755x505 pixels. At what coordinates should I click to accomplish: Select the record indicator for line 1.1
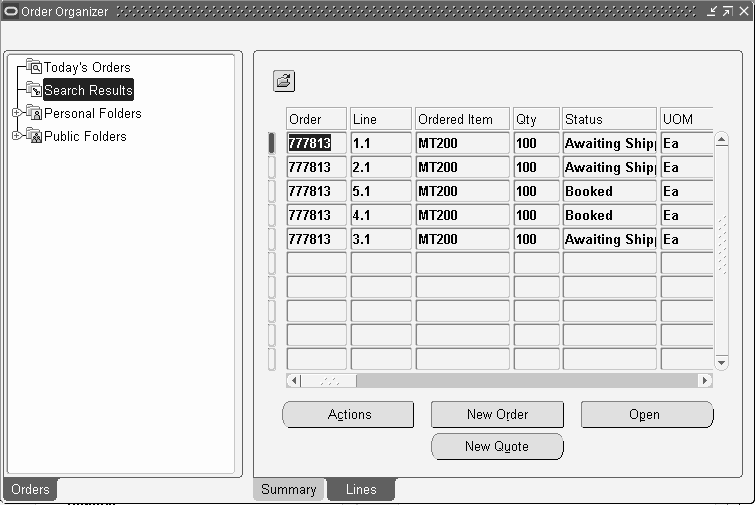pos(272,143)
